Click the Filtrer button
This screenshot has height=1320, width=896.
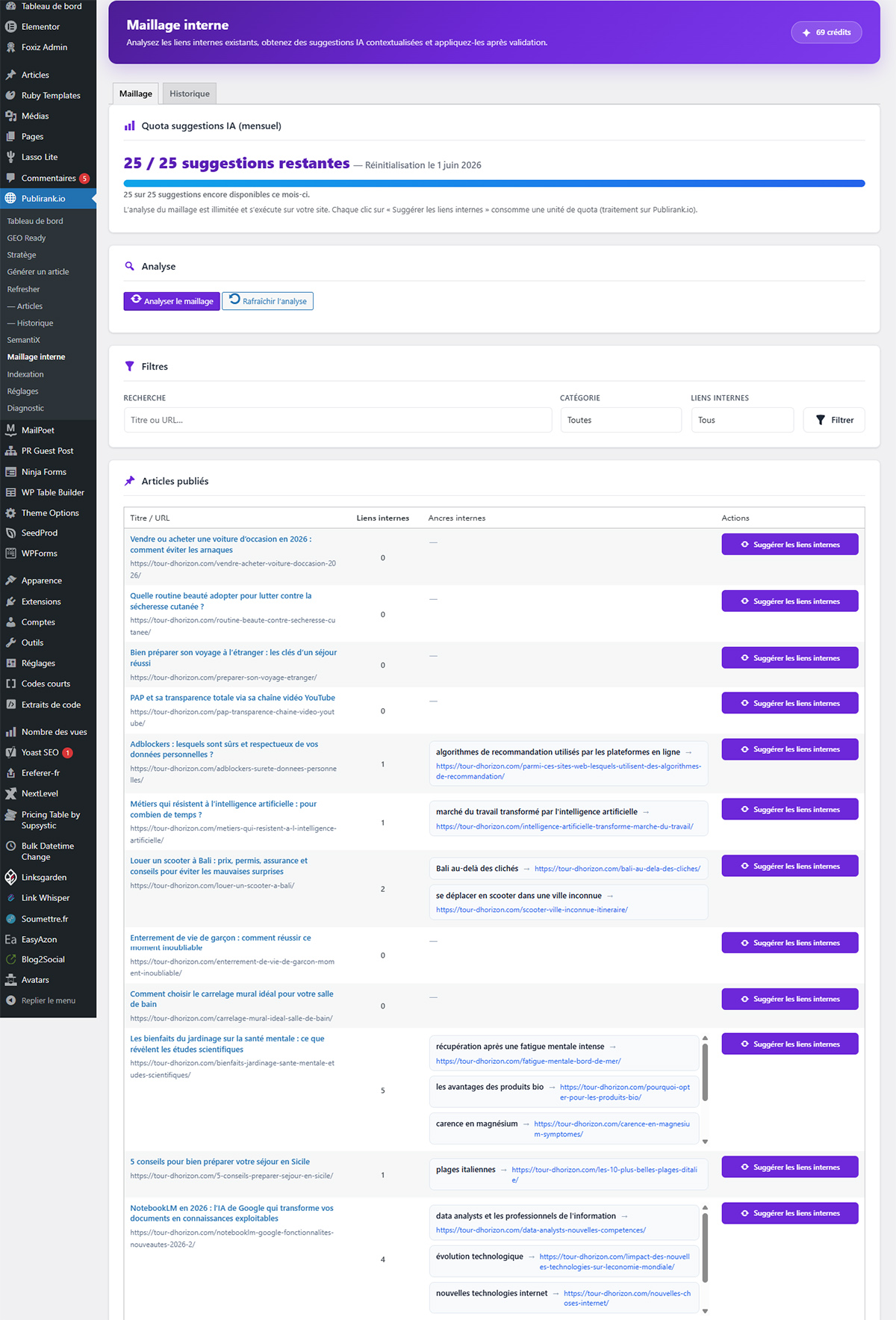click(834, 420)
